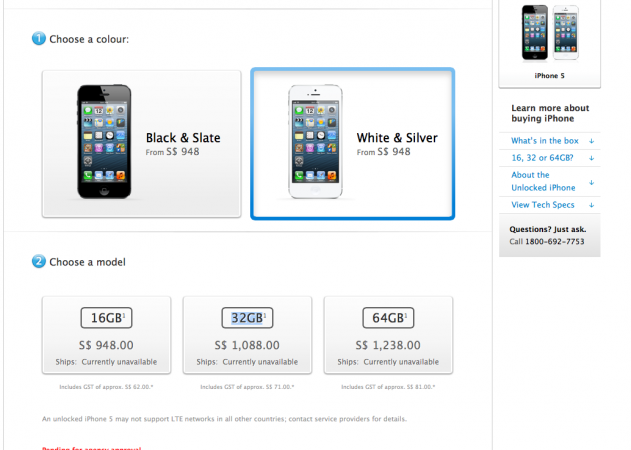Click the blue step 2 number icon

tap(39, 261)
